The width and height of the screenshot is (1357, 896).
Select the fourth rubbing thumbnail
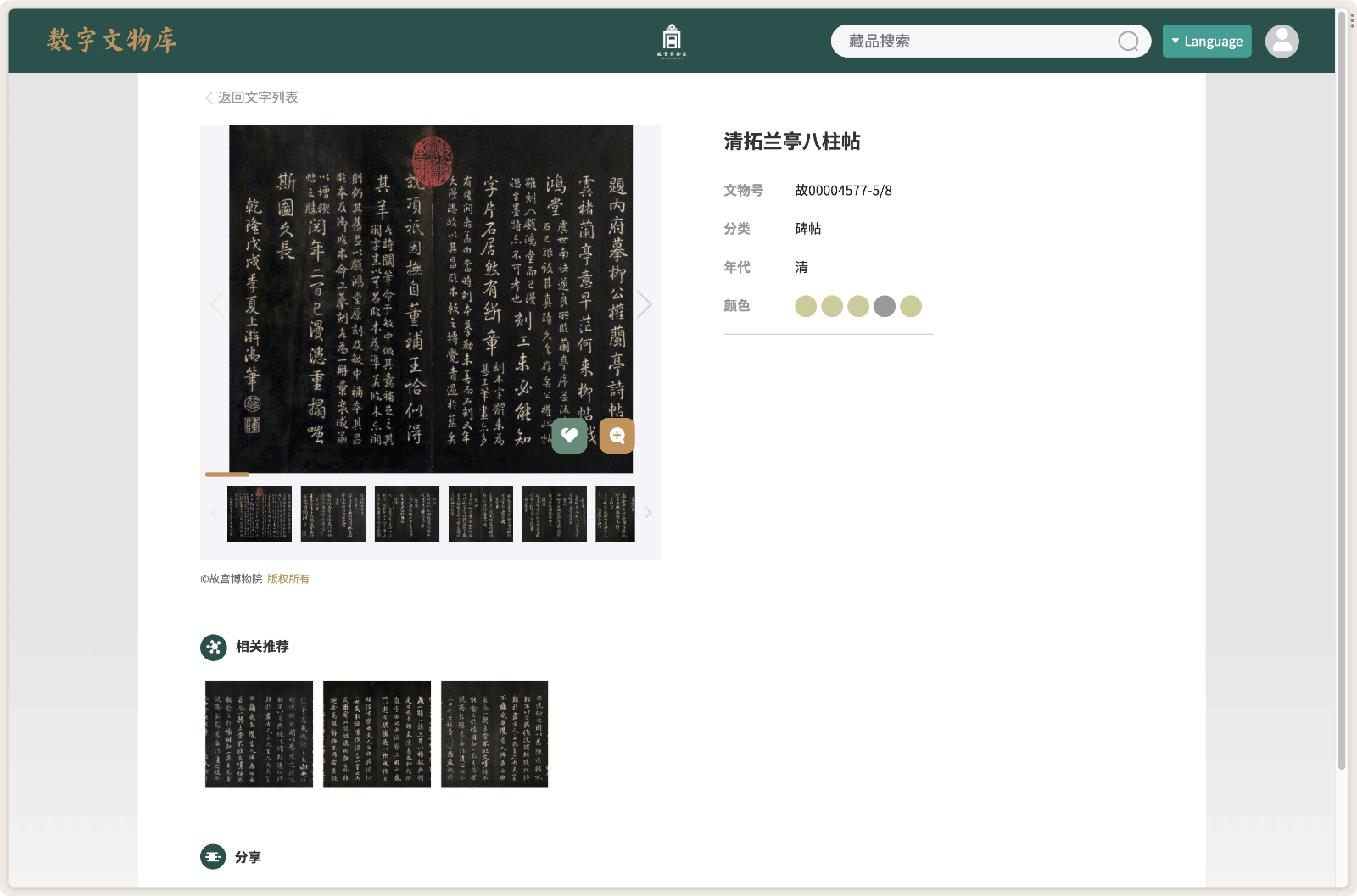click(x=481, y=514)
